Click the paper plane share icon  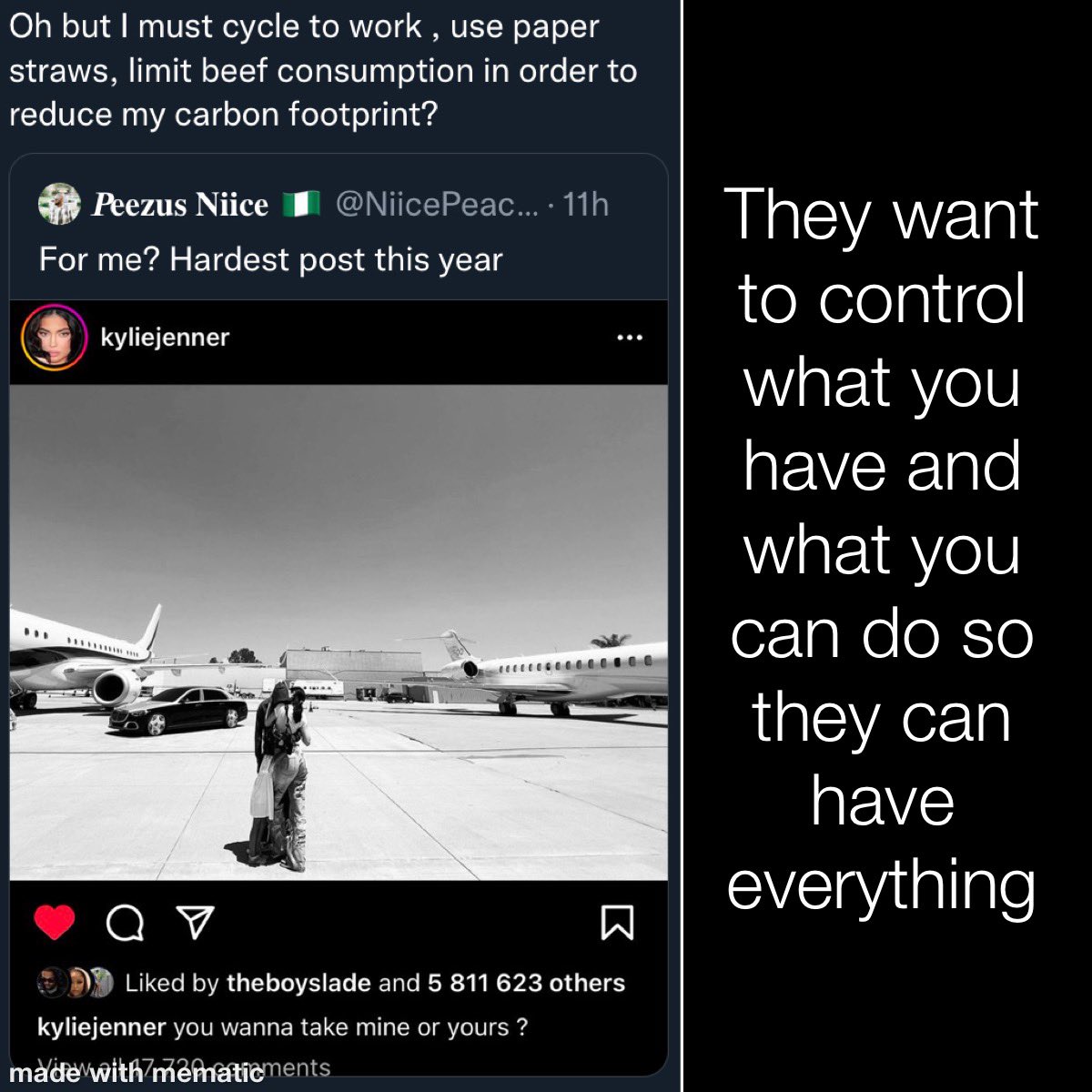point(192,924)
